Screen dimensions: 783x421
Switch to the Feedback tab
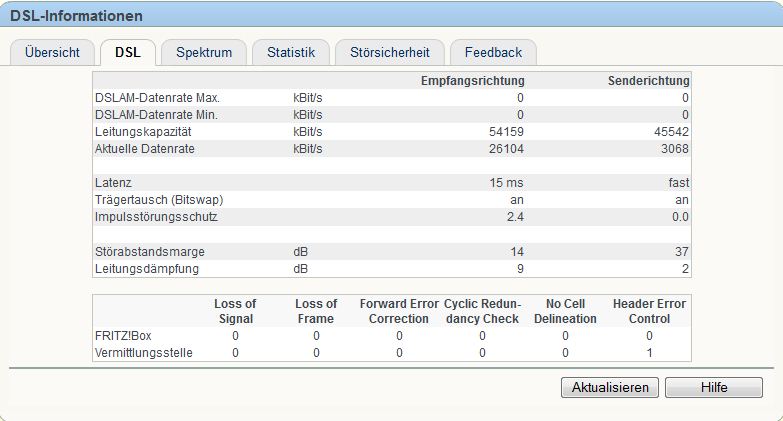click(493, 52)
